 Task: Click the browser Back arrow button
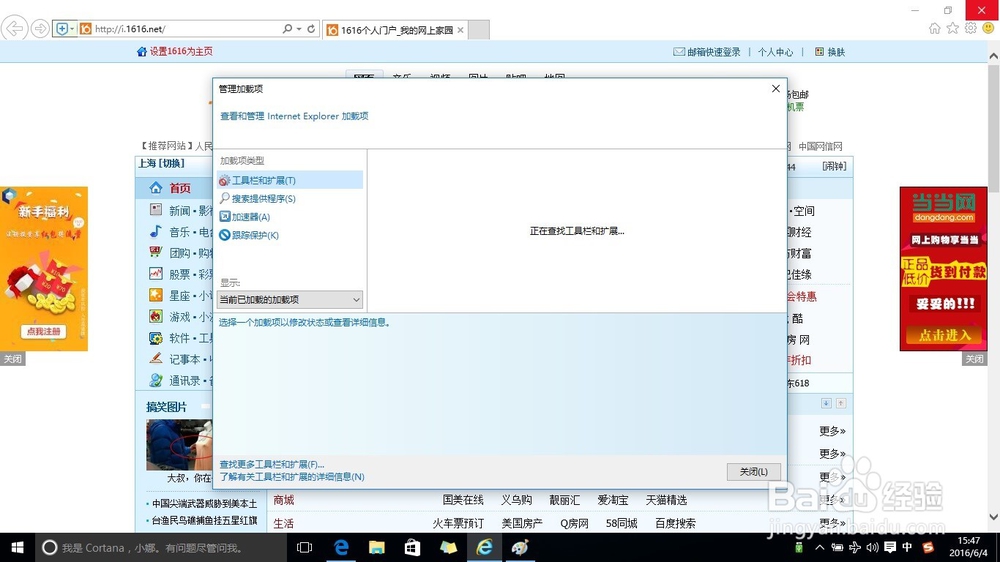click(x=14, y=29)
